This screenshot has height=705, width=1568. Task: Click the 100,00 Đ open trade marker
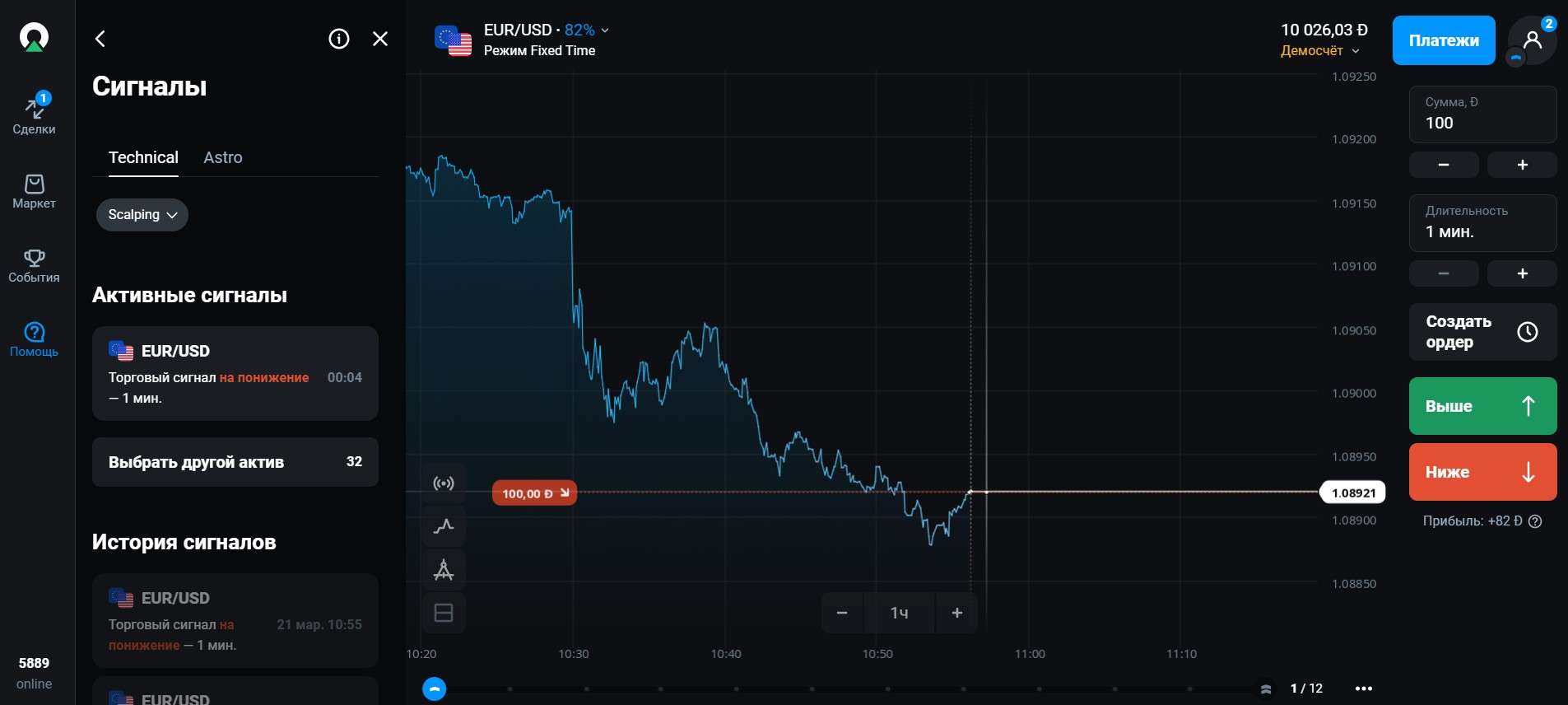(x=534, y=493)
